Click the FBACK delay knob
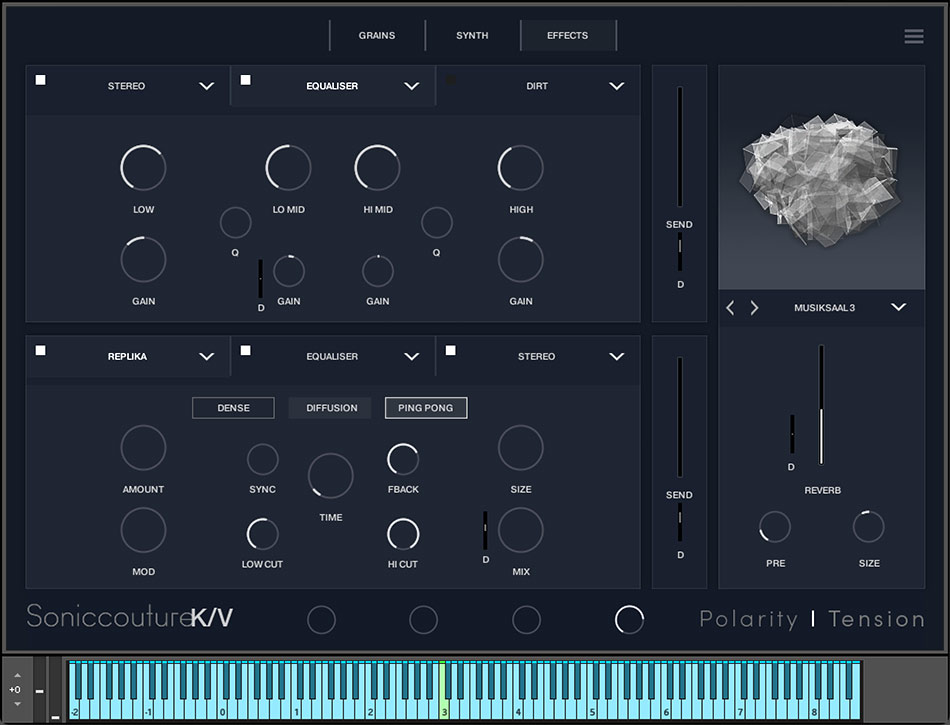Image resolution: width=950 pixels, height=725 pixels. pyautogui.click(x=403, y=460)
